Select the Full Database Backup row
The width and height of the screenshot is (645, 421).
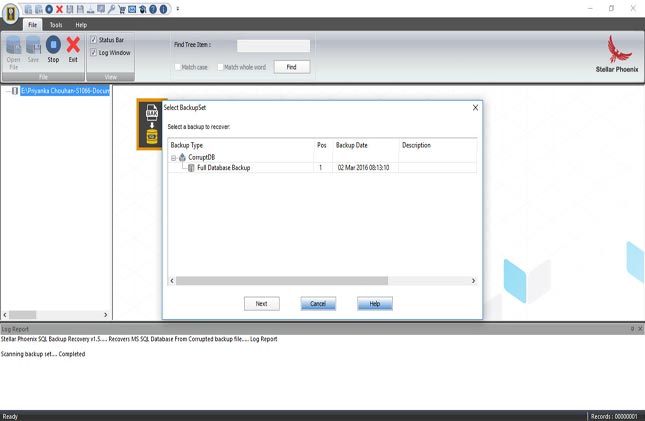[322, 167]
